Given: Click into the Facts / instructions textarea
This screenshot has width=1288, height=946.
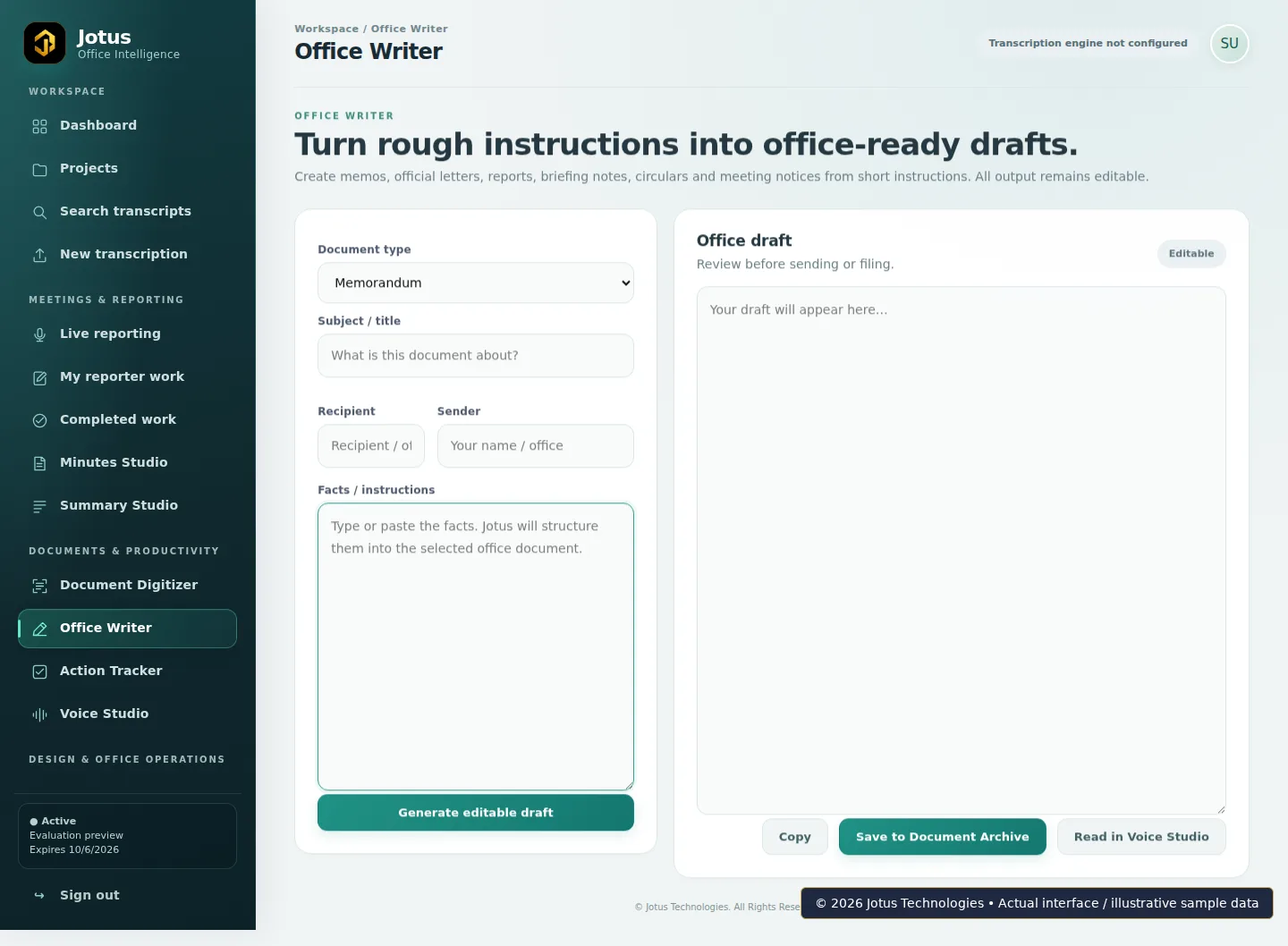Looking at the screenshot, I should tap(476, 646).
